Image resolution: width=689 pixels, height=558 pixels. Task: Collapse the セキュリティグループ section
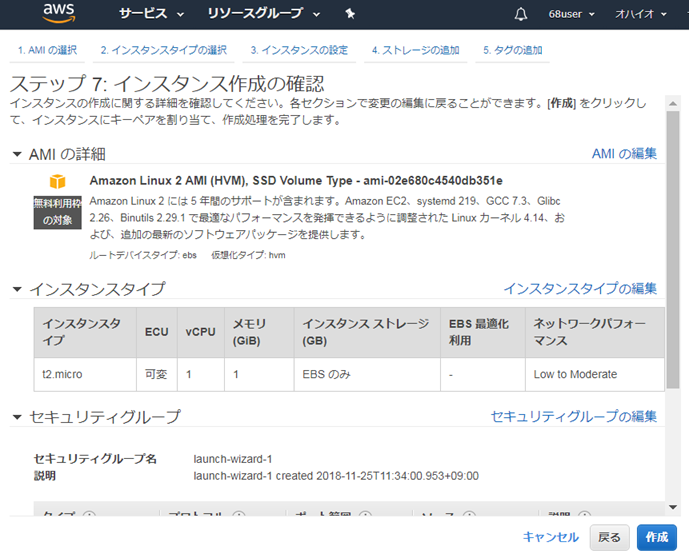[x=17, y=417]
